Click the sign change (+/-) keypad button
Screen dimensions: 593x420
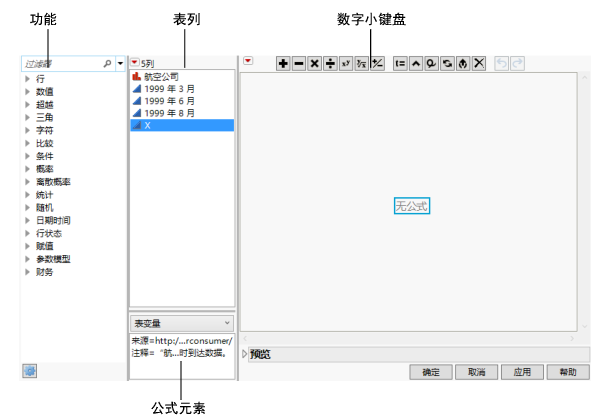click(377, 64)
